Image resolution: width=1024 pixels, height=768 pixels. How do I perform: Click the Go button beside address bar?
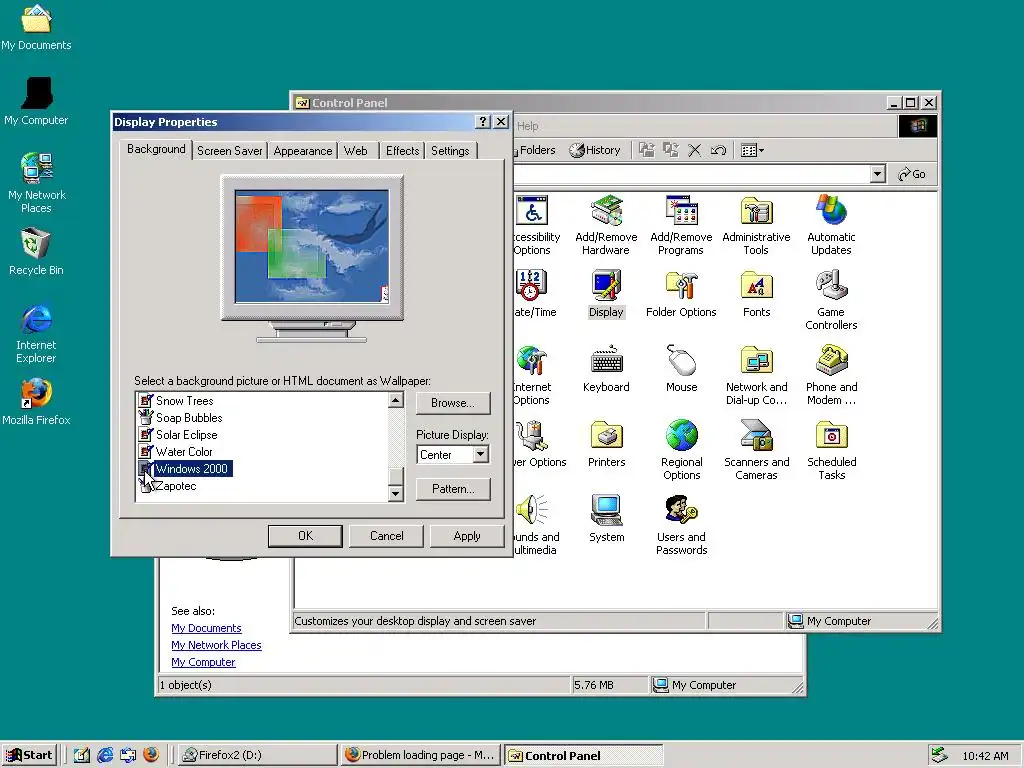(x=912, y=174)
